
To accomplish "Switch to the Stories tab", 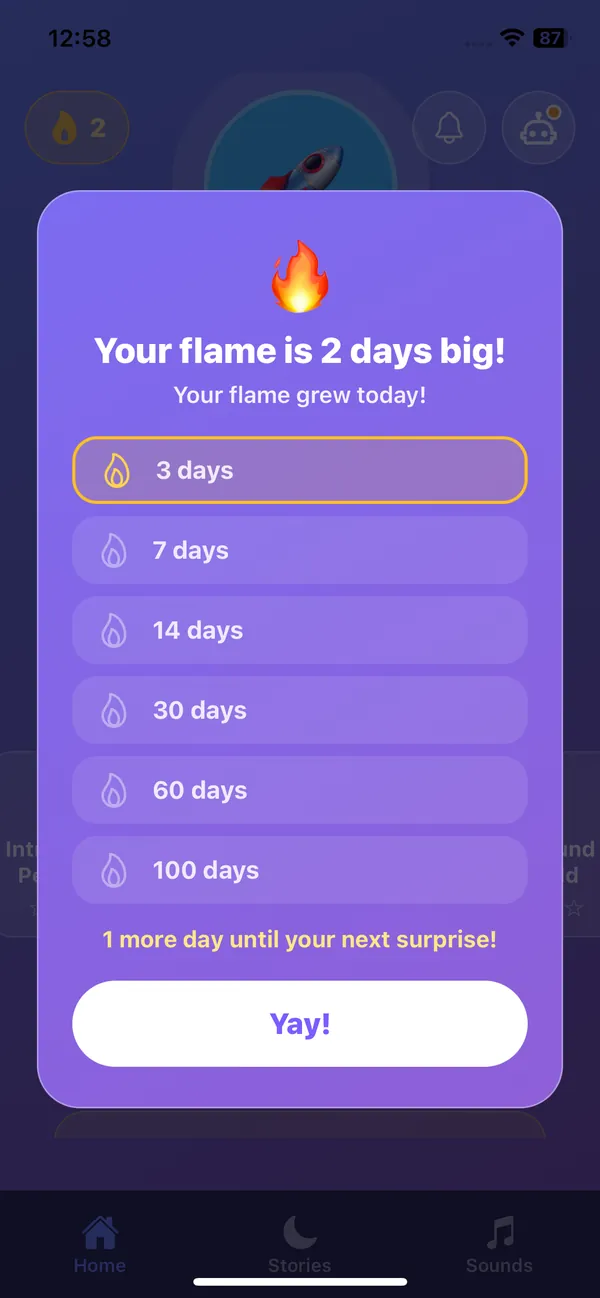I will pos(300,1245).
